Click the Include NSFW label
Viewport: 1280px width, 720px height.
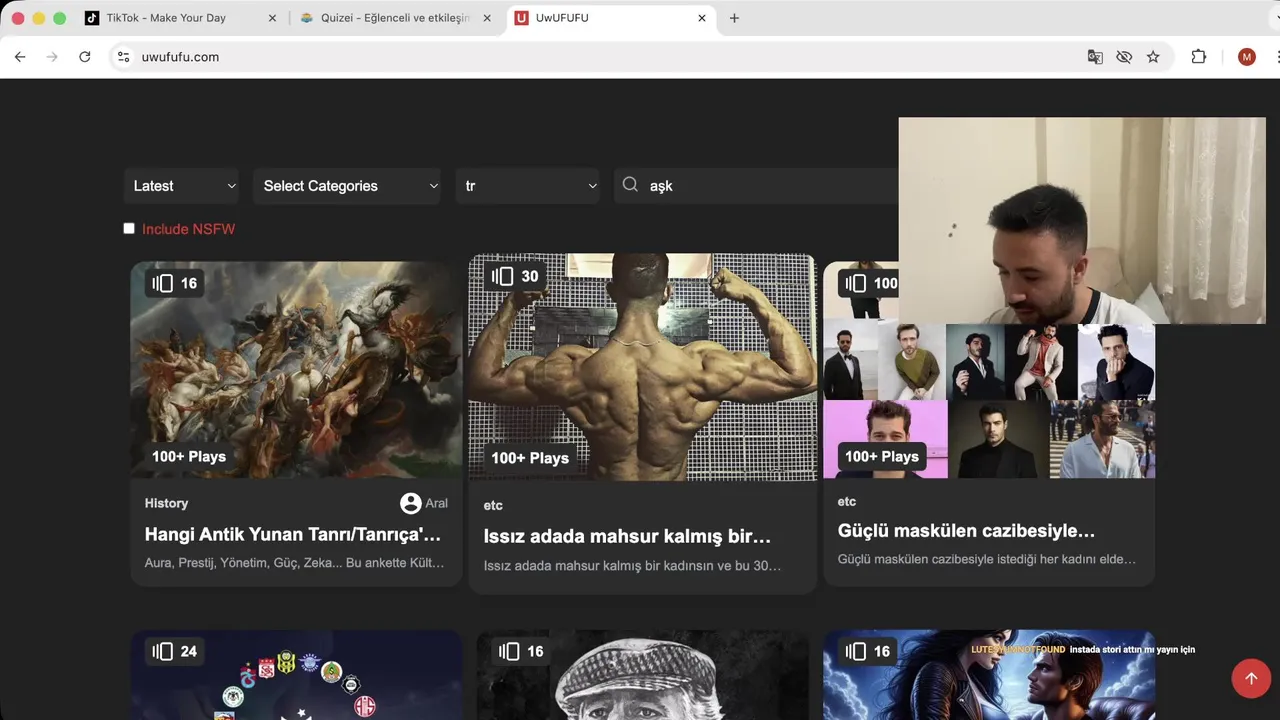[x=188, y=229]
